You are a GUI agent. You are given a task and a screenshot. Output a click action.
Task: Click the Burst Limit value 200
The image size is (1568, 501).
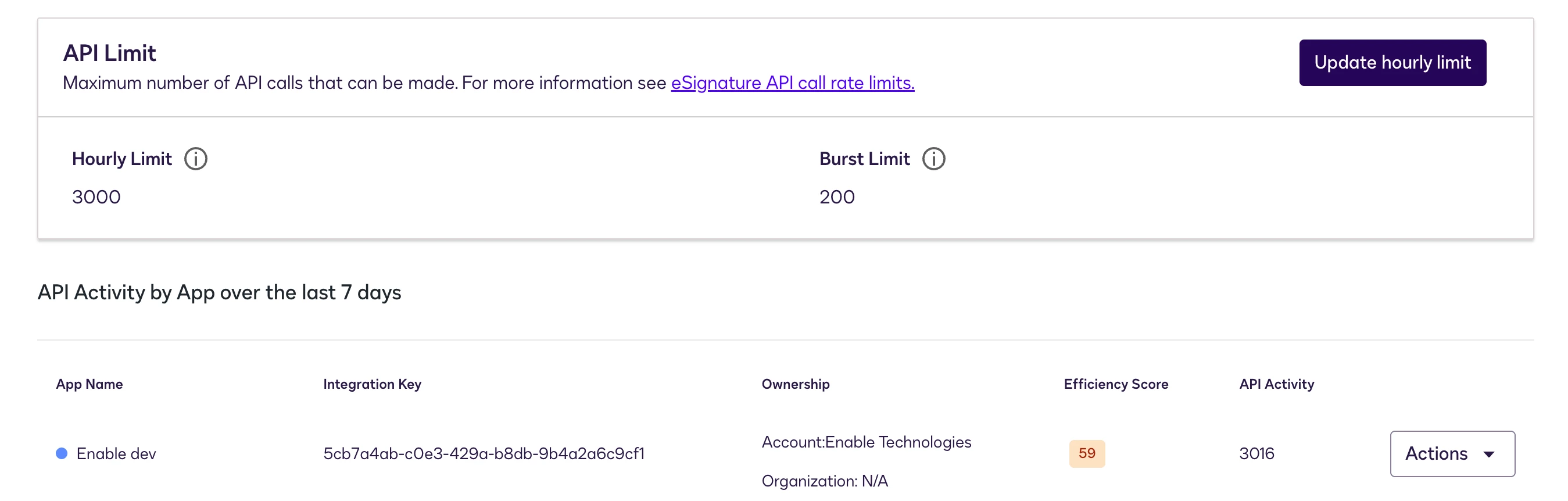click(x=836, y=196)
